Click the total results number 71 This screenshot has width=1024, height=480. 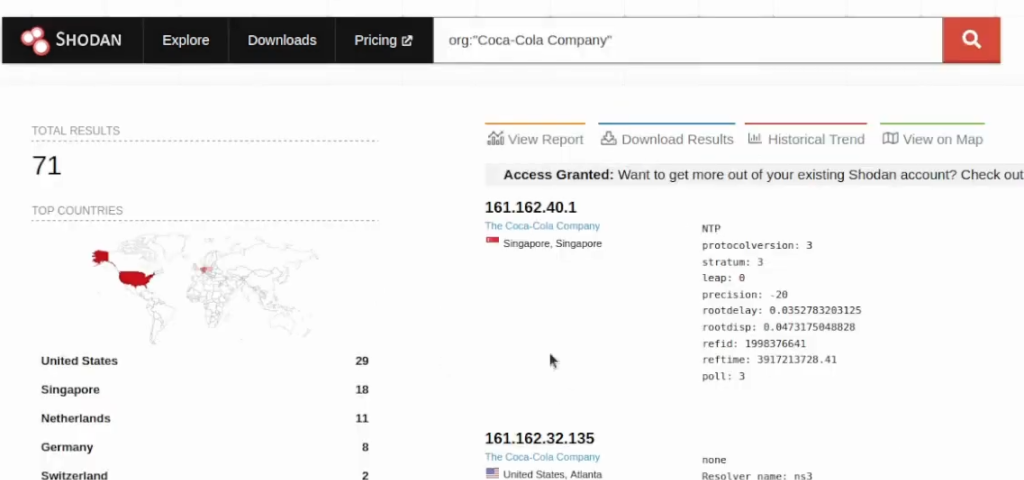[46, 166]
